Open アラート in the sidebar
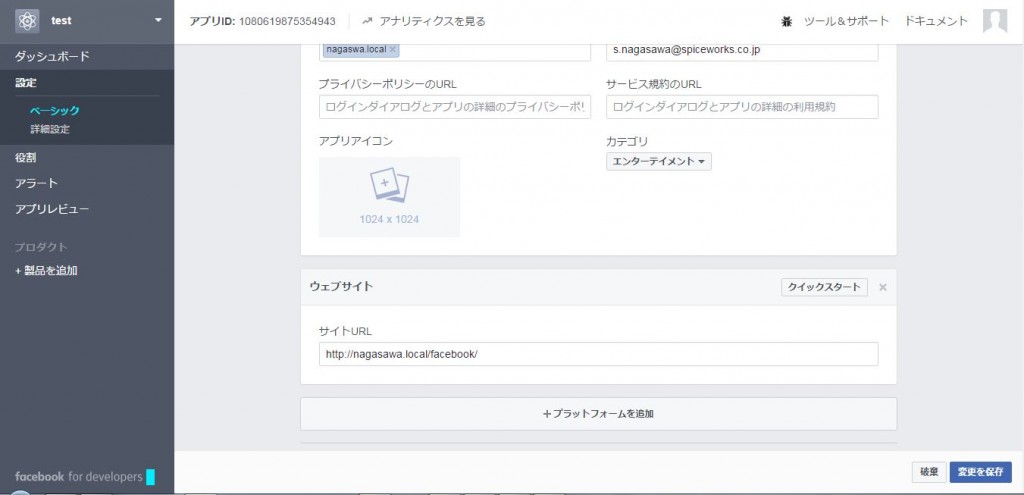The height and width of the screenshot is (495, 1024). click(37, 184)
